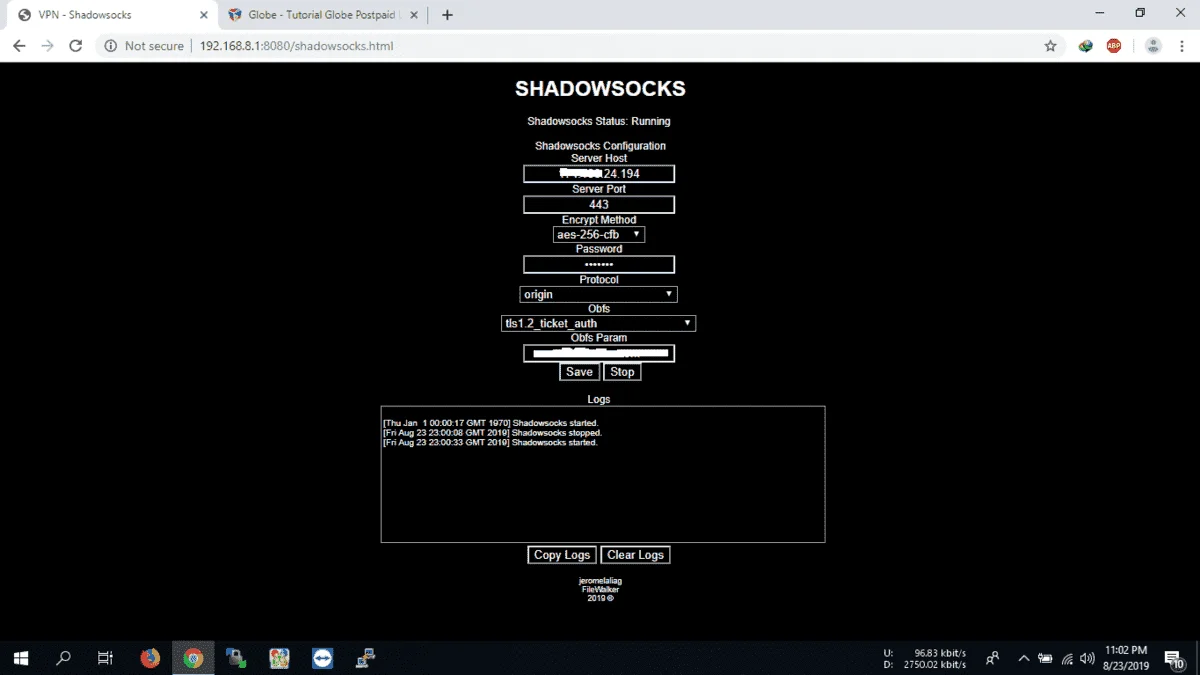
Task: Bookmark this page with the star
Action: [1050, 46]
